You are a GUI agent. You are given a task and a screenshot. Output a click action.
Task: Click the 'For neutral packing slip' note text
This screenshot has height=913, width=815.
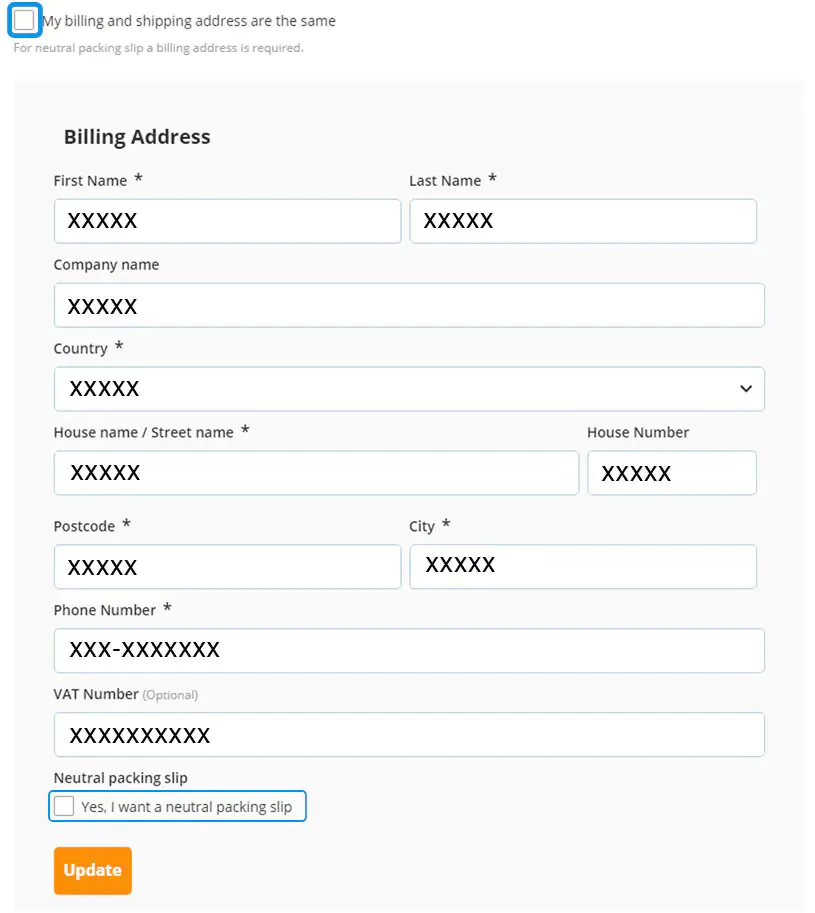coord(158,48)
